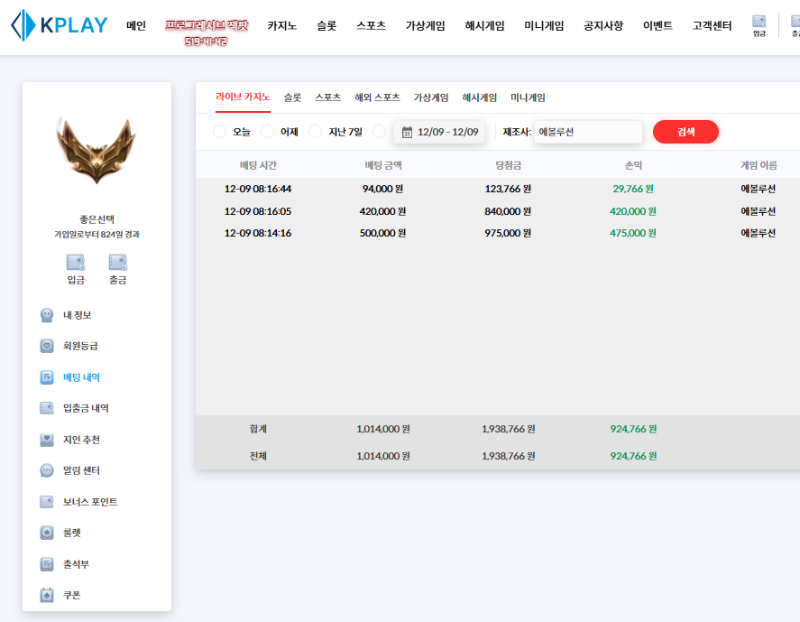The height and width of the screenshot is (622, 800).
Task: Open 회원등급 membership level page
Action: pyautogui.click(x=80, y=346)
